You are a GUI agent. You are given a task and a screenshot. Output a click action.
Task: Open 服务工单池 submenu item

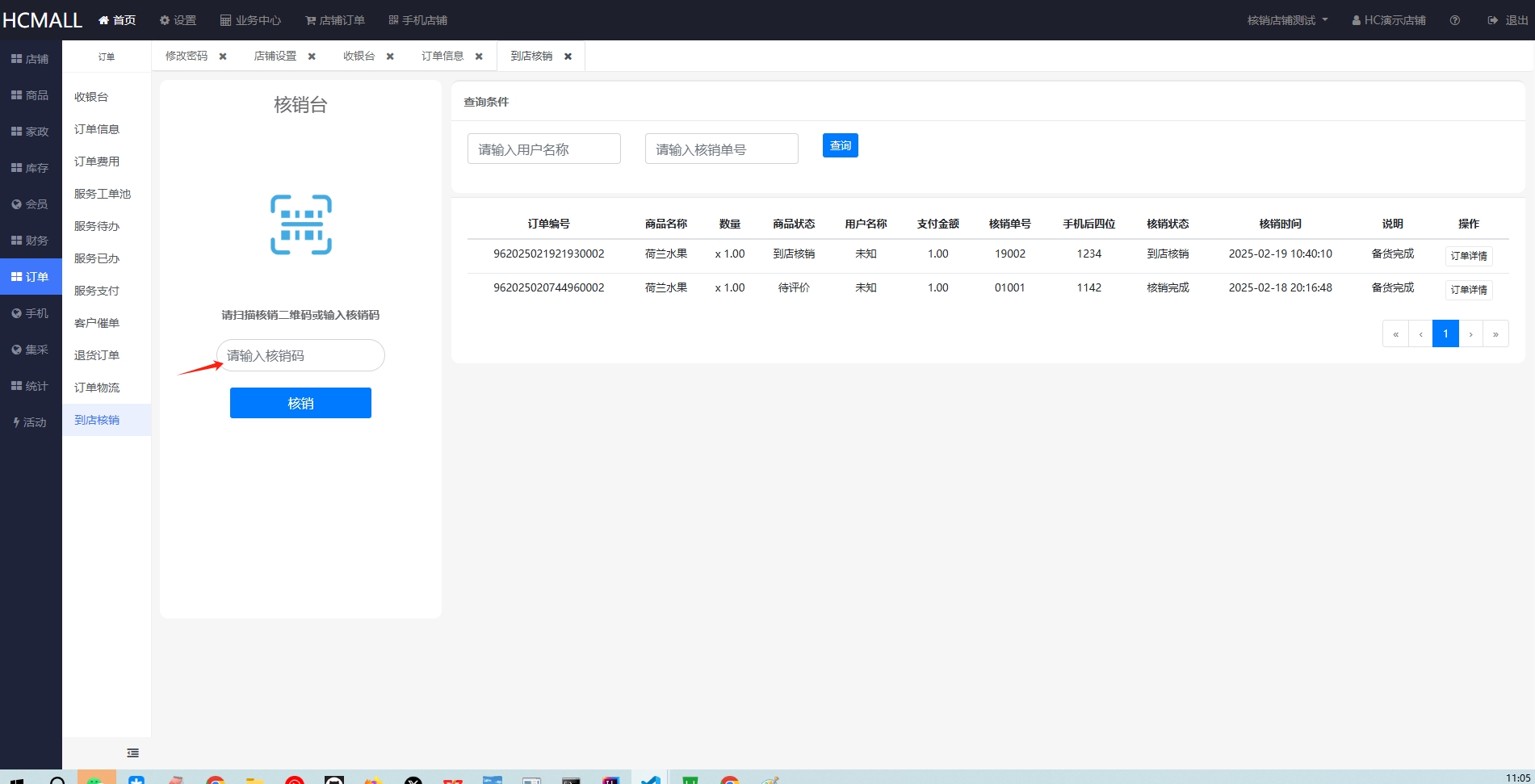[x=107, y=194]
